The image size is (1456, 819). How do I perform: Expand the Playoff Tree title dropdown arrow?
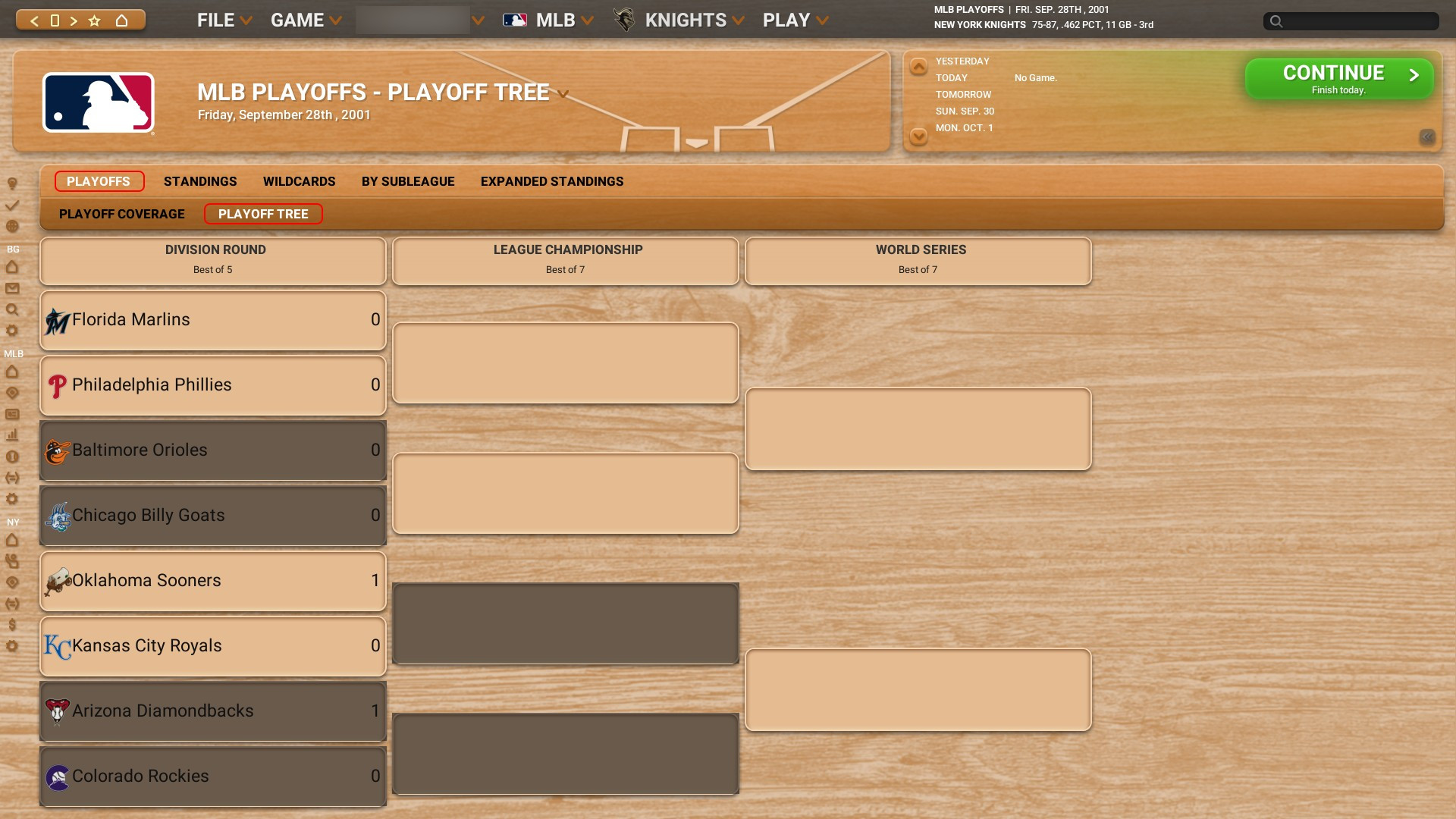(x=563, y=94)
